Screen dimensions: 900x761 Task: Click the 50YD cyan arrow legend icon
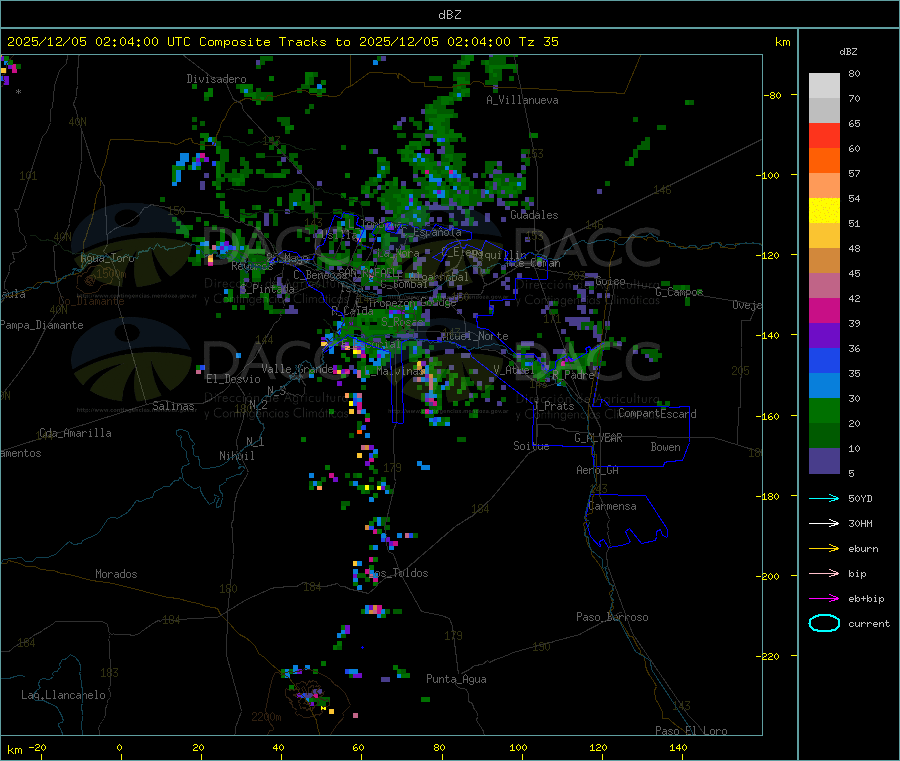pyautogui.click(x=824, y=498)
